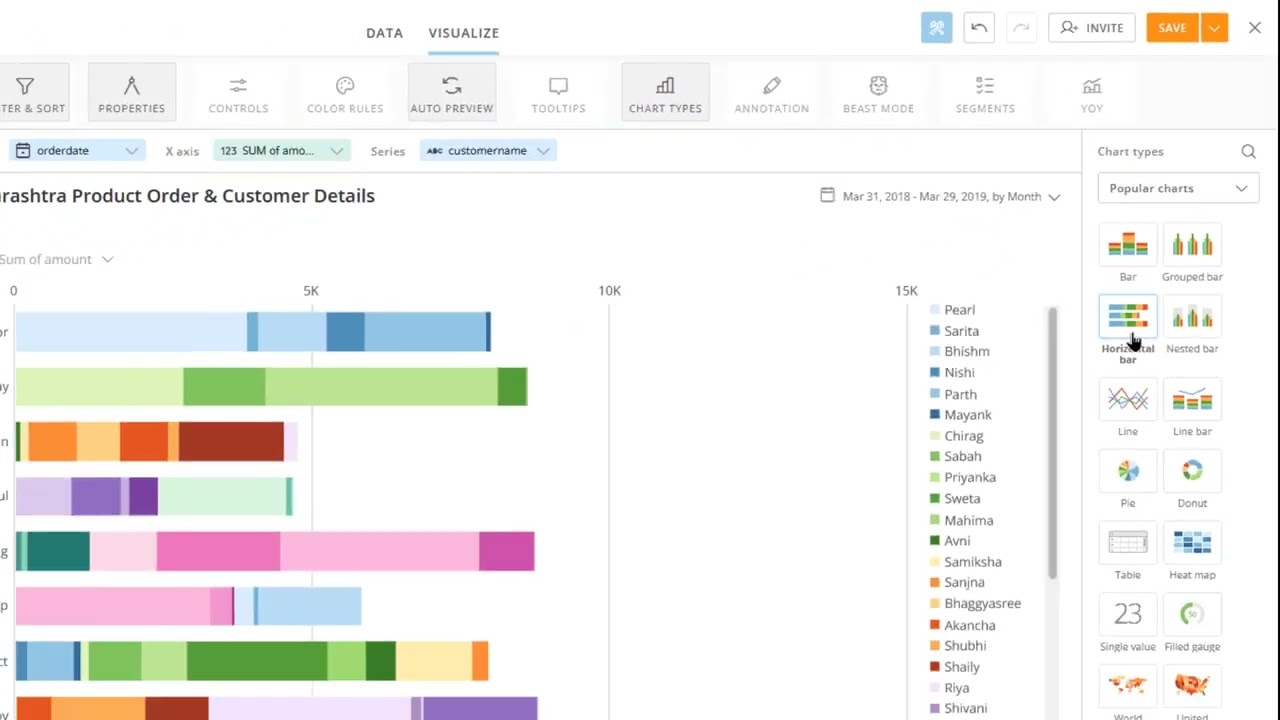The width and height of the screenshot is (1280, 720).
Task: Click Priyanka in the legend
Action: point(970,478)
